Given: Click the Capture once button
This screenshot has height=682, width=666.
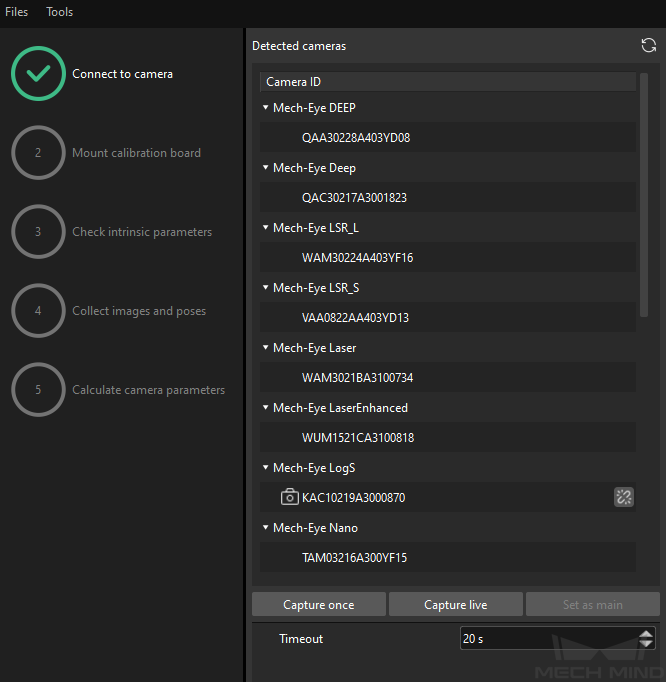Looking at the screenshot, I should point(319,604).
